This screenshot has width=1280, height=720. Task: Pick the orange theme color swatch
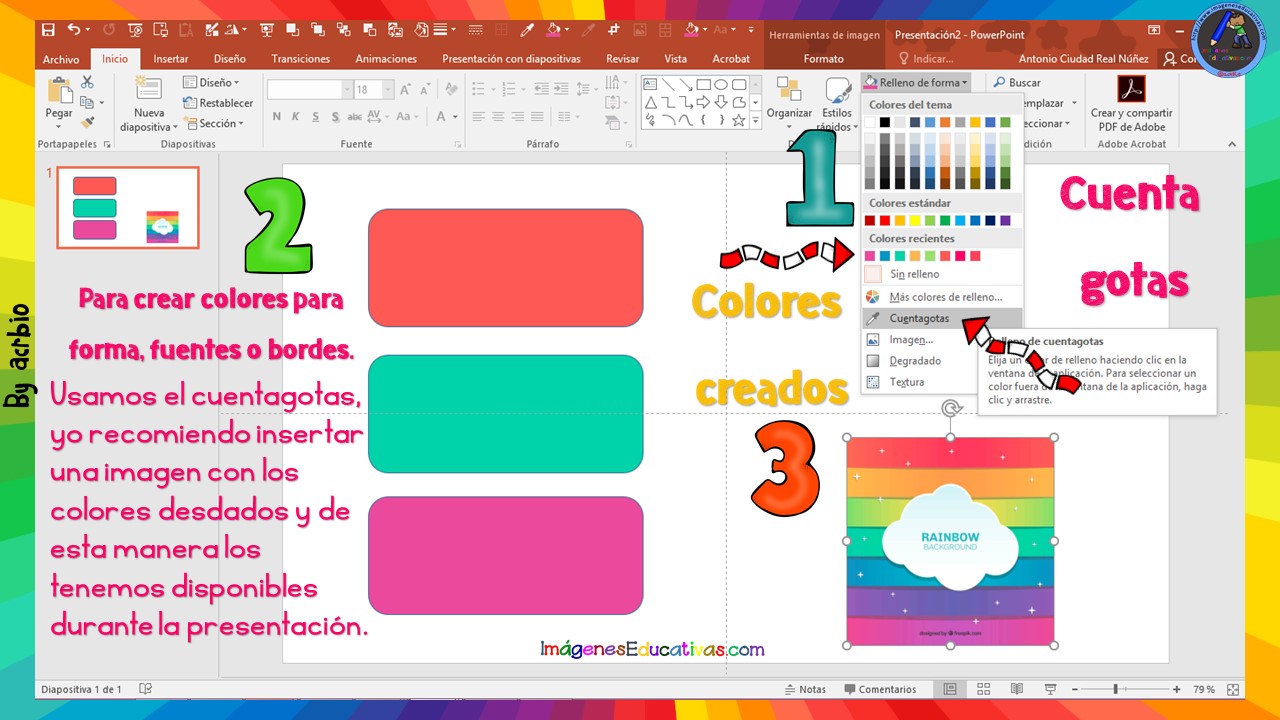pyautogui.click(x=945, y=122)
